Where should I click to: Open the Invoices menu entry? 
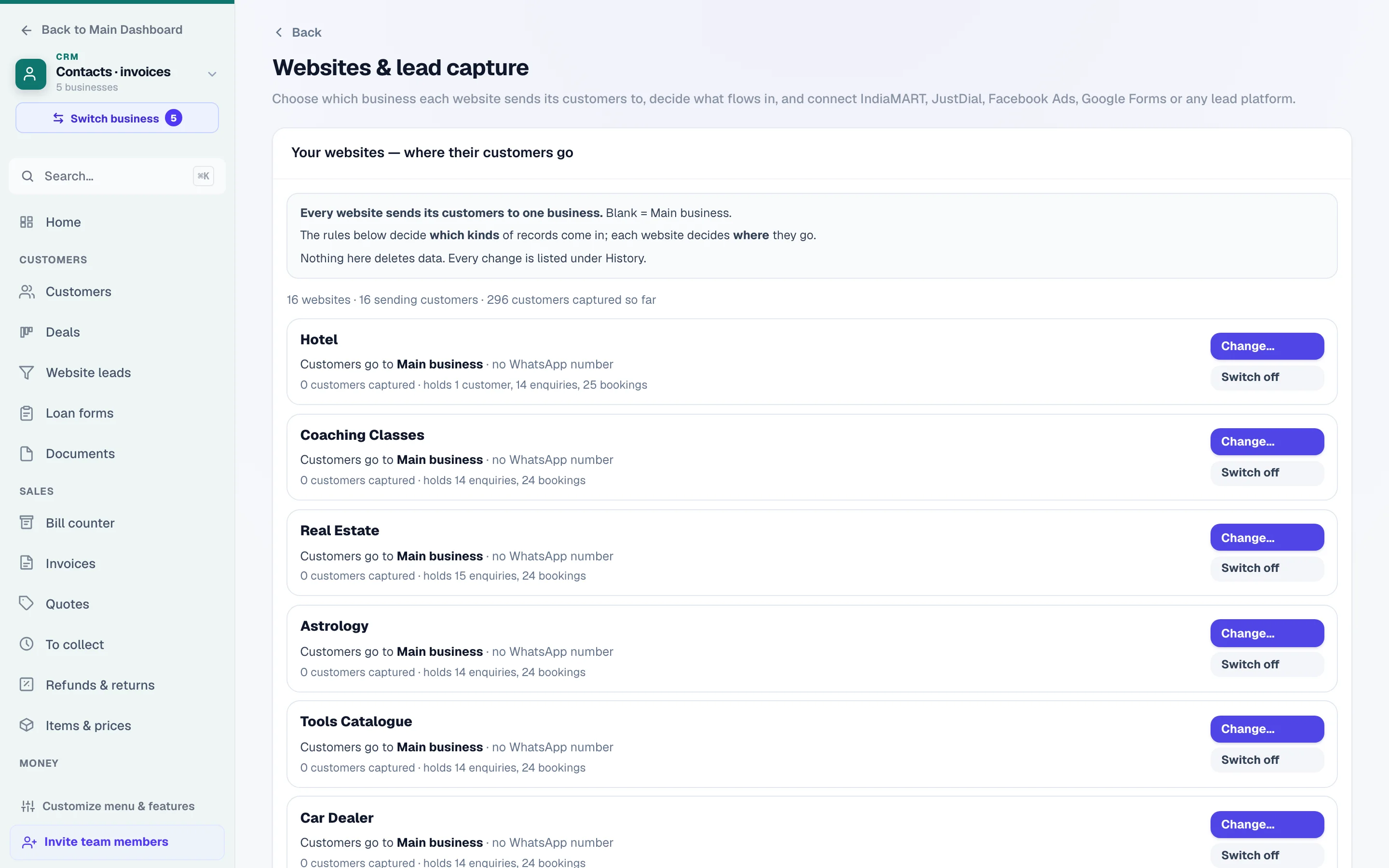tap(117, 563)
